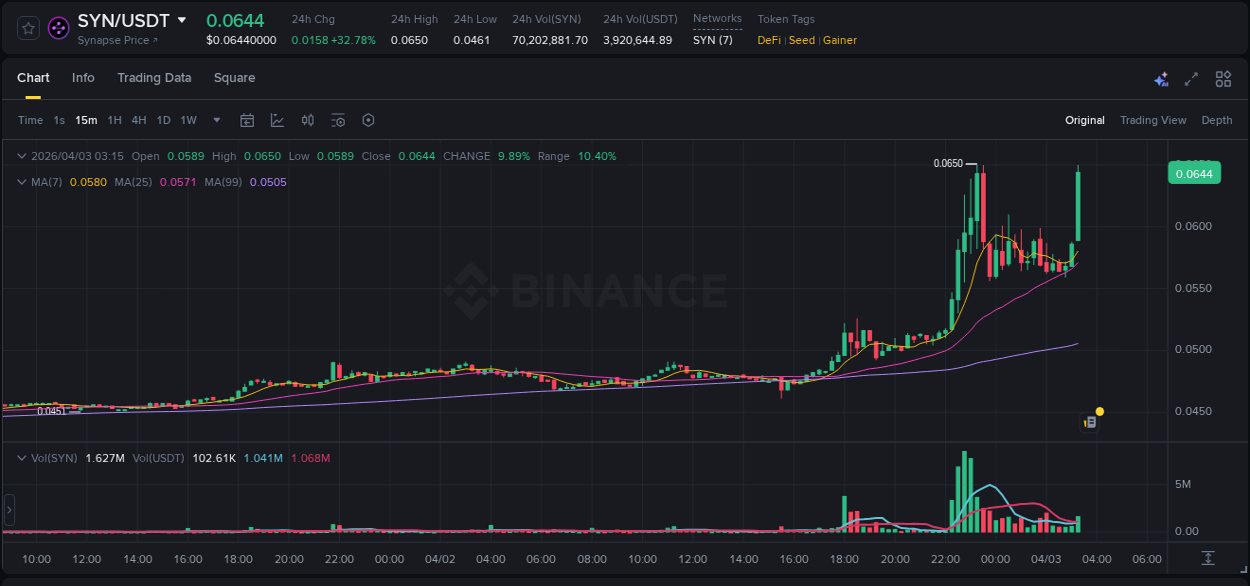
Task: Expand chart to fullscreen with diagonal arrows
Action: click(x=1191, y=78)
